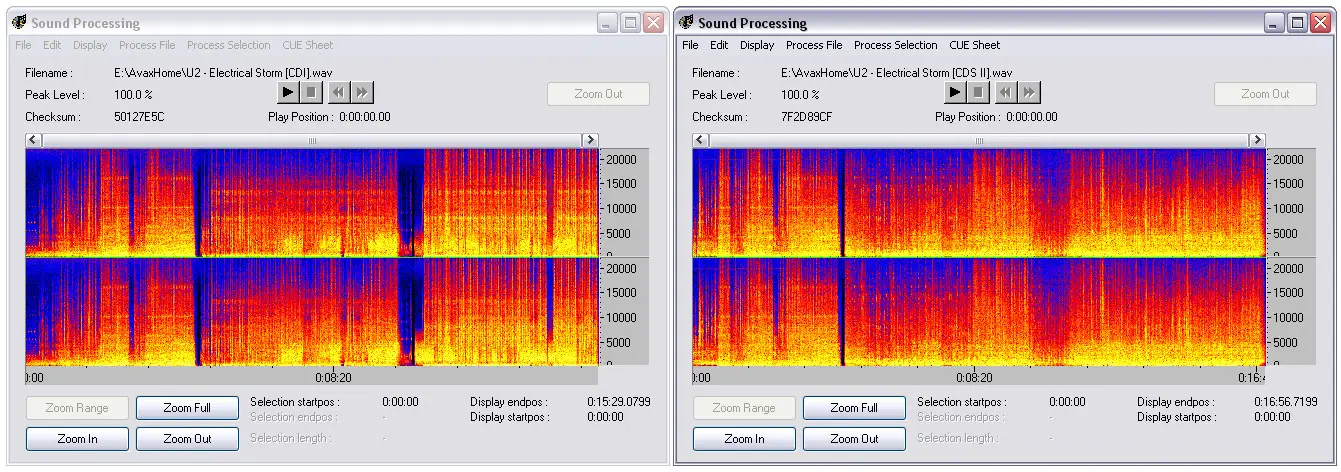Click Rewind button in left Sound Processing window
Screen dimensions: 1341x472
(338, 93)
